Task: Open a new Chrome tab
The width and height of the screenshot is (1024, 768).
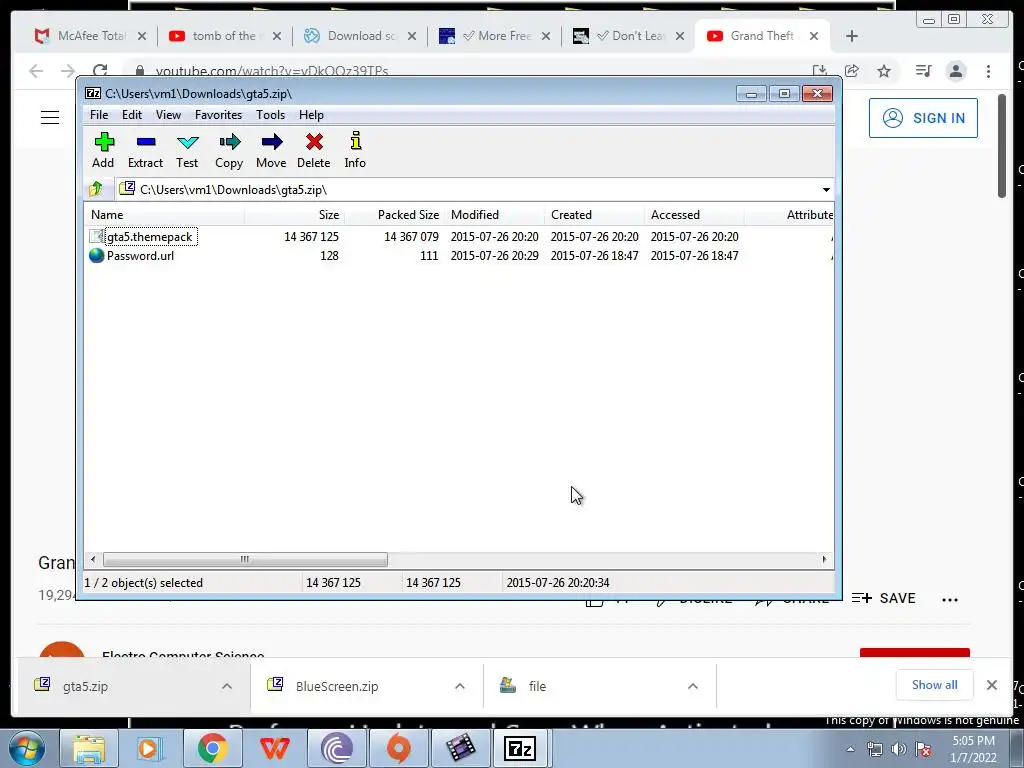Action: coord(852,36)
